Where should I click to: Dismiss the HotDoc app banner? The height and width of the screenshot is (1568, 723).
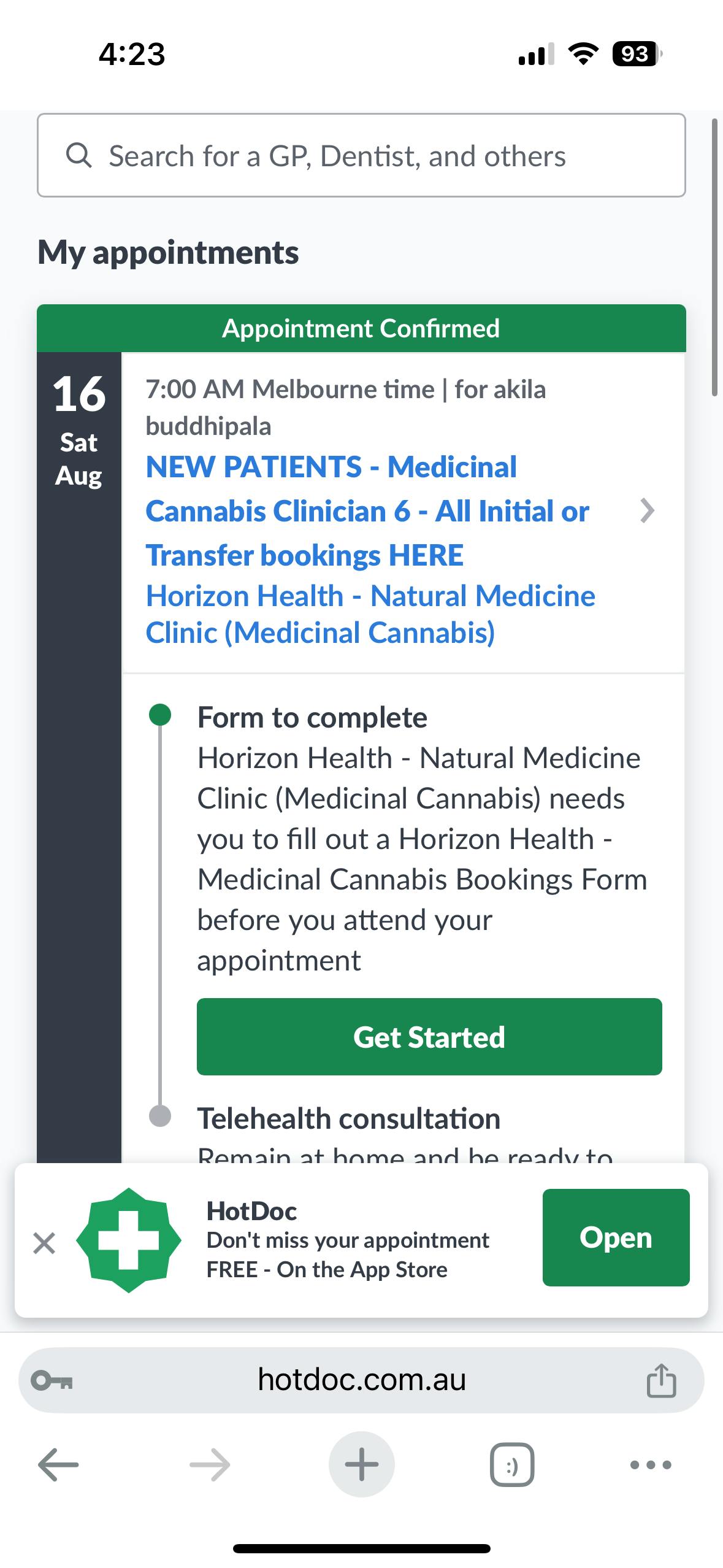[44, 1243]
